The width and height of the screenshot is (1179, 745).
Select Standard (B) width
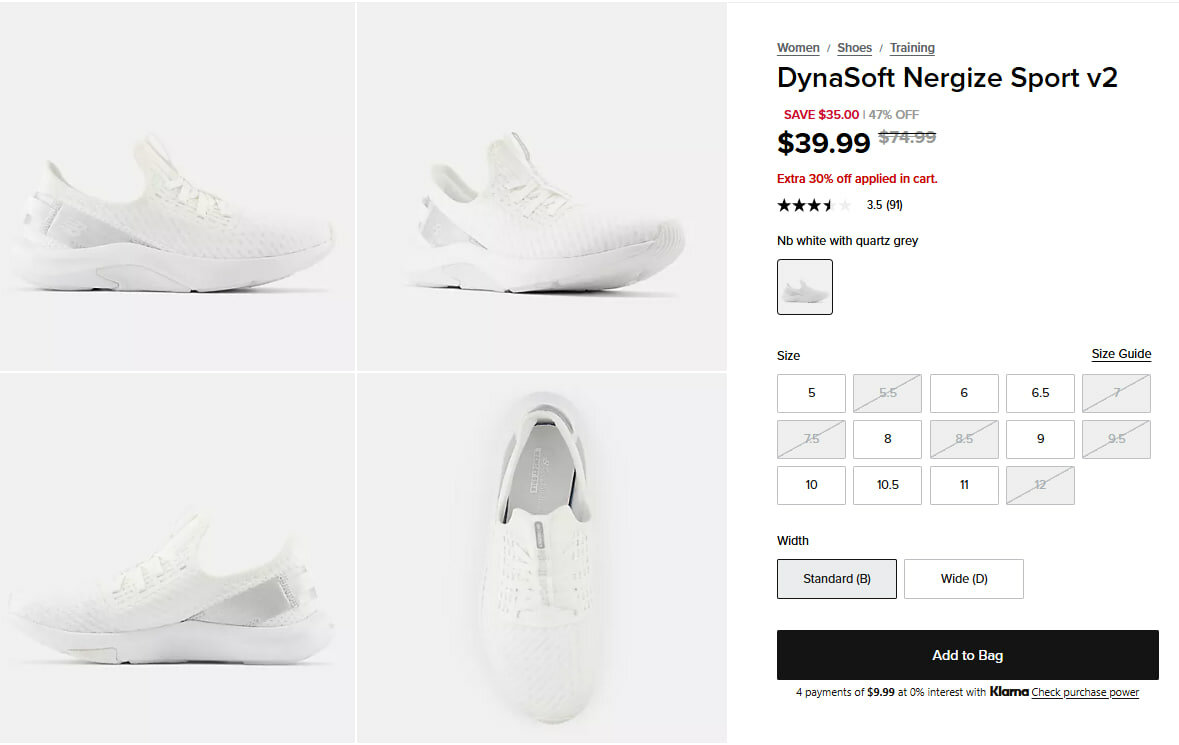[837, 579]
